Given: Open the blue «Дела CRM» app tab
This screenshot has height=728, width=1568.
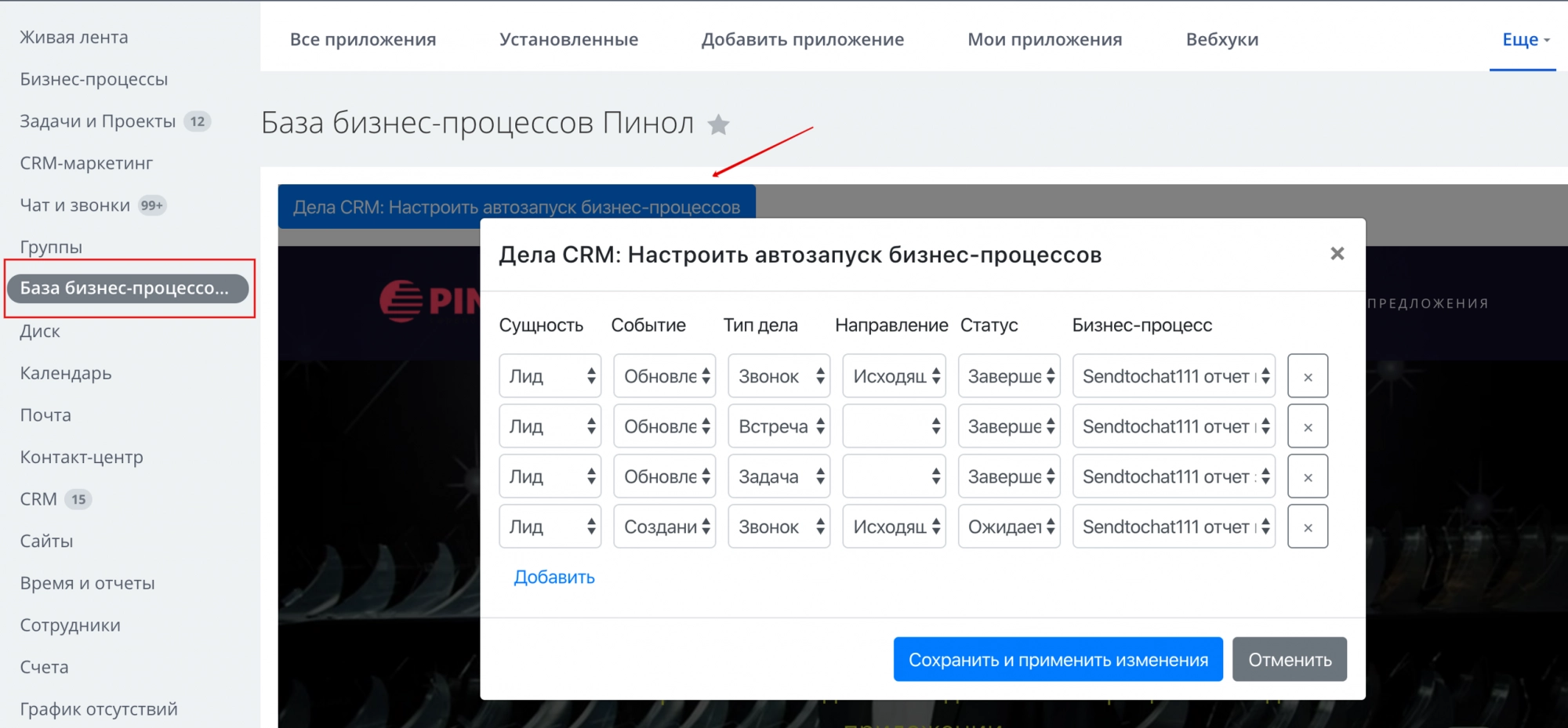Looking at the screenshot, I should click(517, 207).
